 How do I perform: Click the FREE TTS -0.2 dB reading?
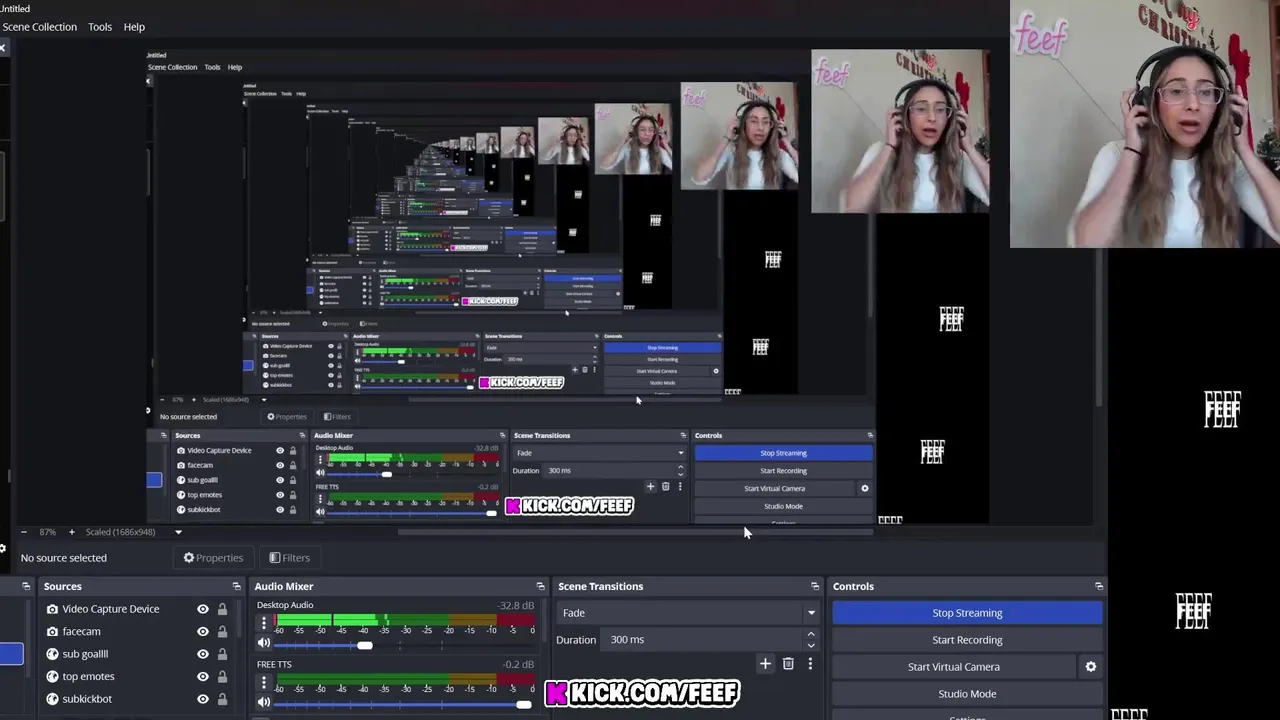(518, 664)
